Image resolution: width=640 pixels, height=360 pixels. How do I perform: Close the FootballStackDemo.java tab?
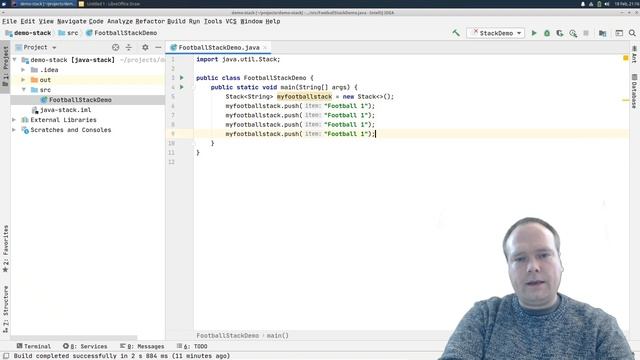click(265, 48)
